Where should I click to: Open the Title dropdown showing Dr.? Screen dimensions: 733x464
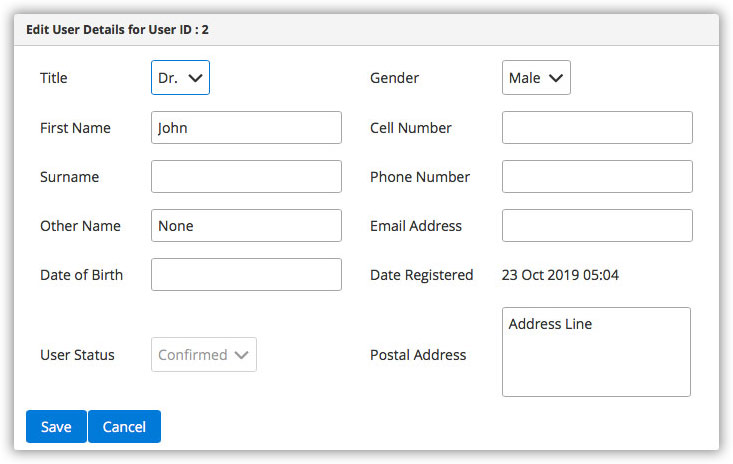coord(180,78)
